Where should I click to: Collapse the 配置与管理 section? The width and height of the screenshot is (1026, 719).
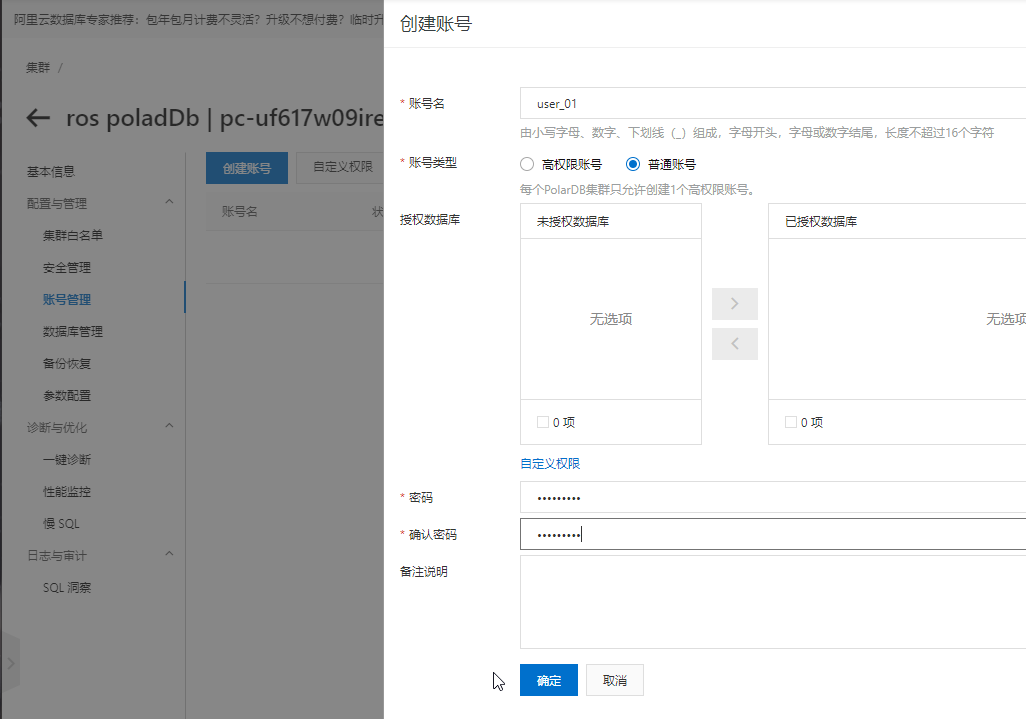tap(169, 202)
